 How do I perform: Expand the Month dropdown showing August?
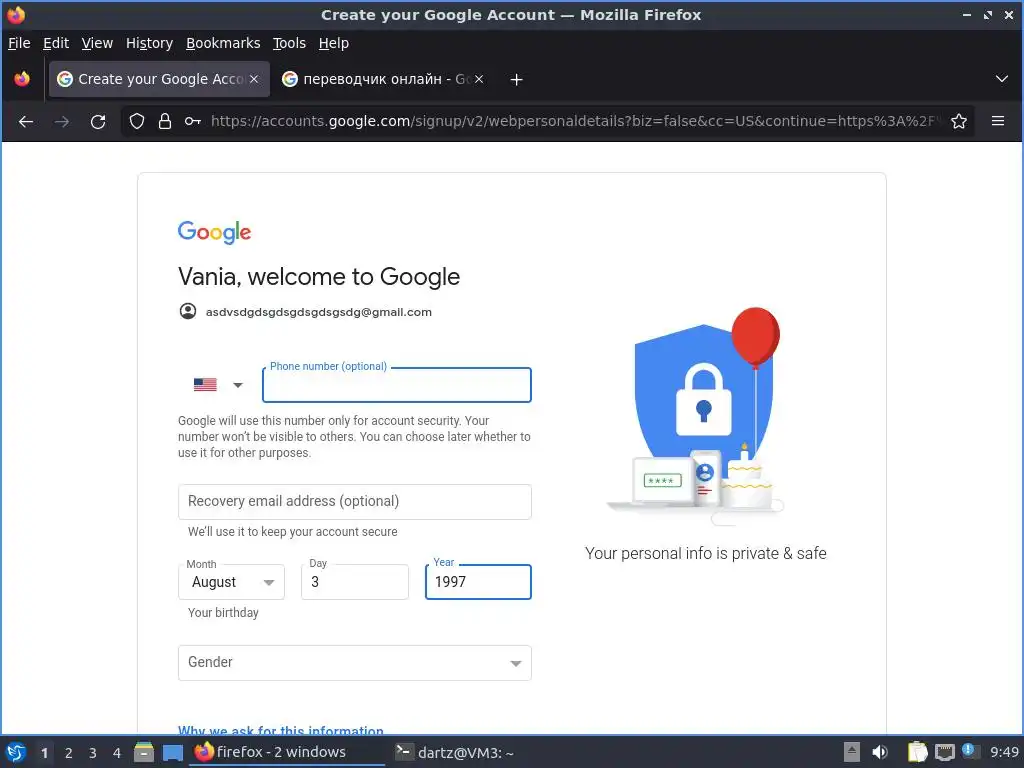pos(231,582)
